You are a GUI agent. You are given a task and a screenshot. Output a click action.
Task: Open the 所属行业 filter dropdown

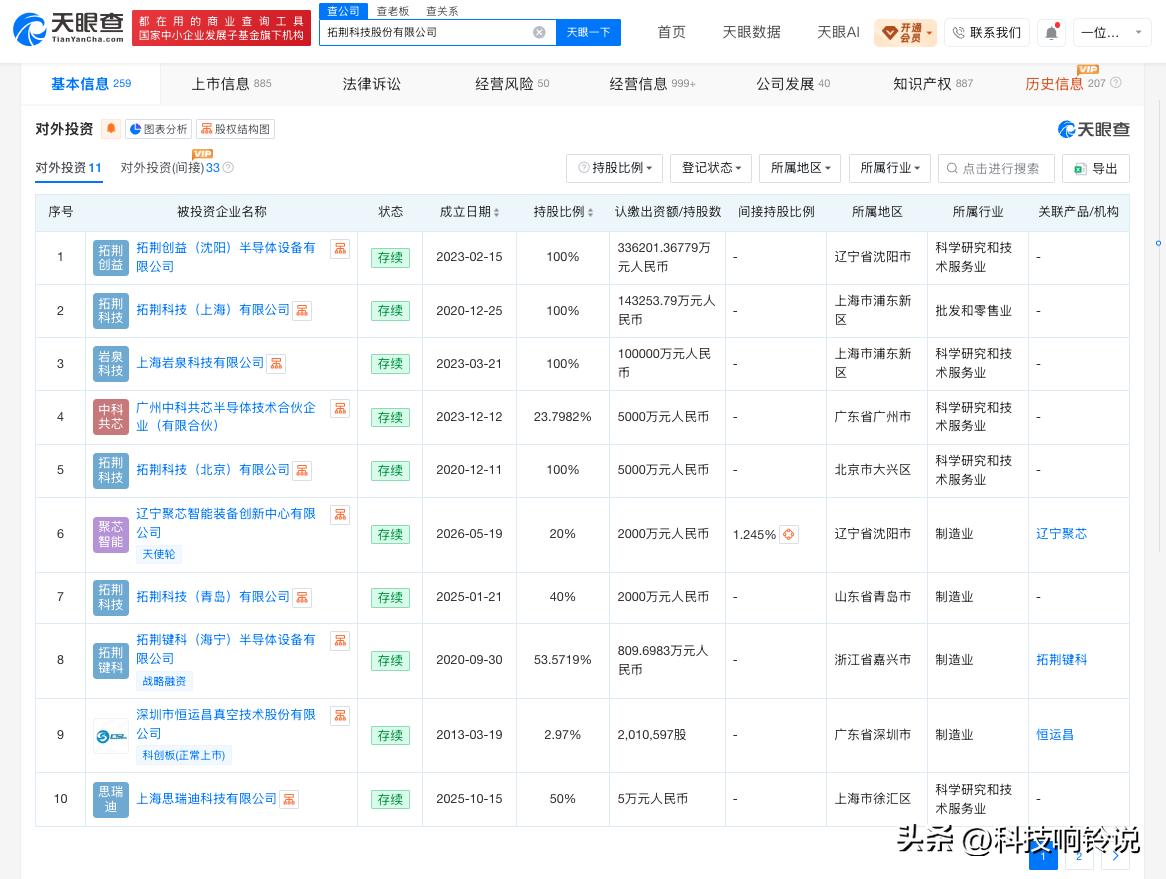pos(889,168)
